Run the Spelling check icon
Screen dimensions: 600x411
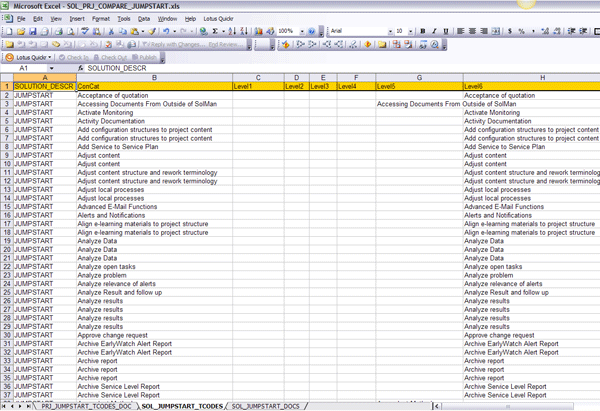85,31
